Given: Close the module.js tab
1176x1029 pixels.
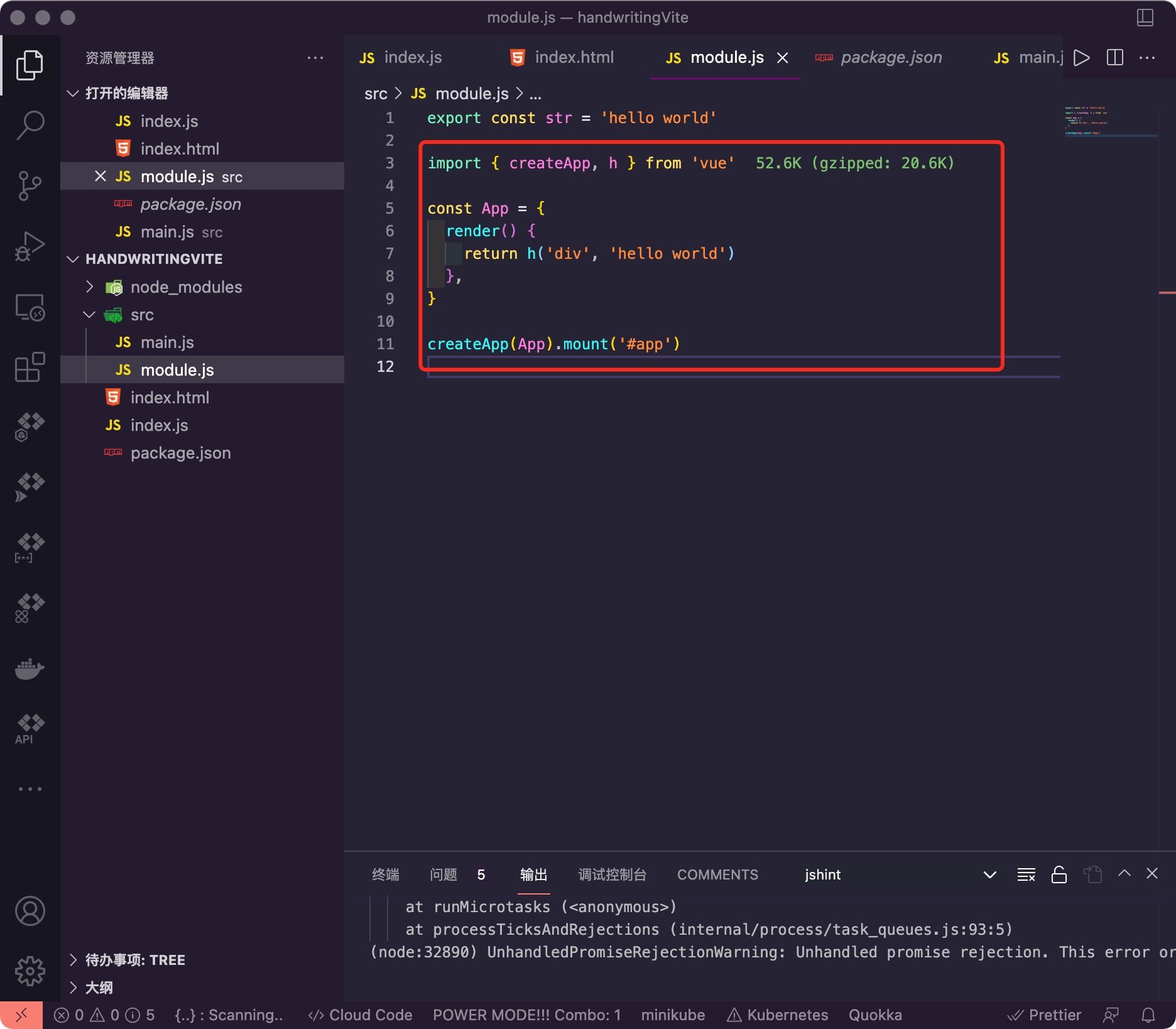Looking at the screenshot, I should (x=783, y=58).
